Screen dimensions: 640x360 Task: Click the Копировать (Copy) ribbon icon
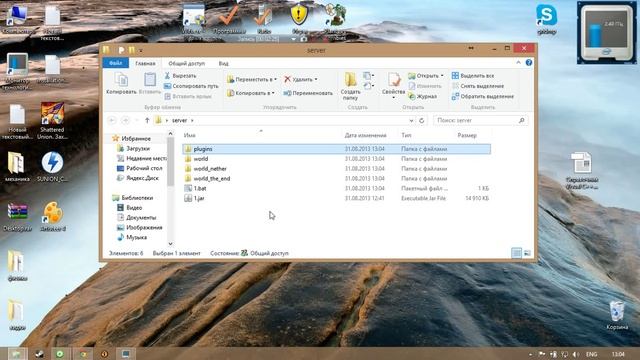pyautogui.click(x=121, y=83)
